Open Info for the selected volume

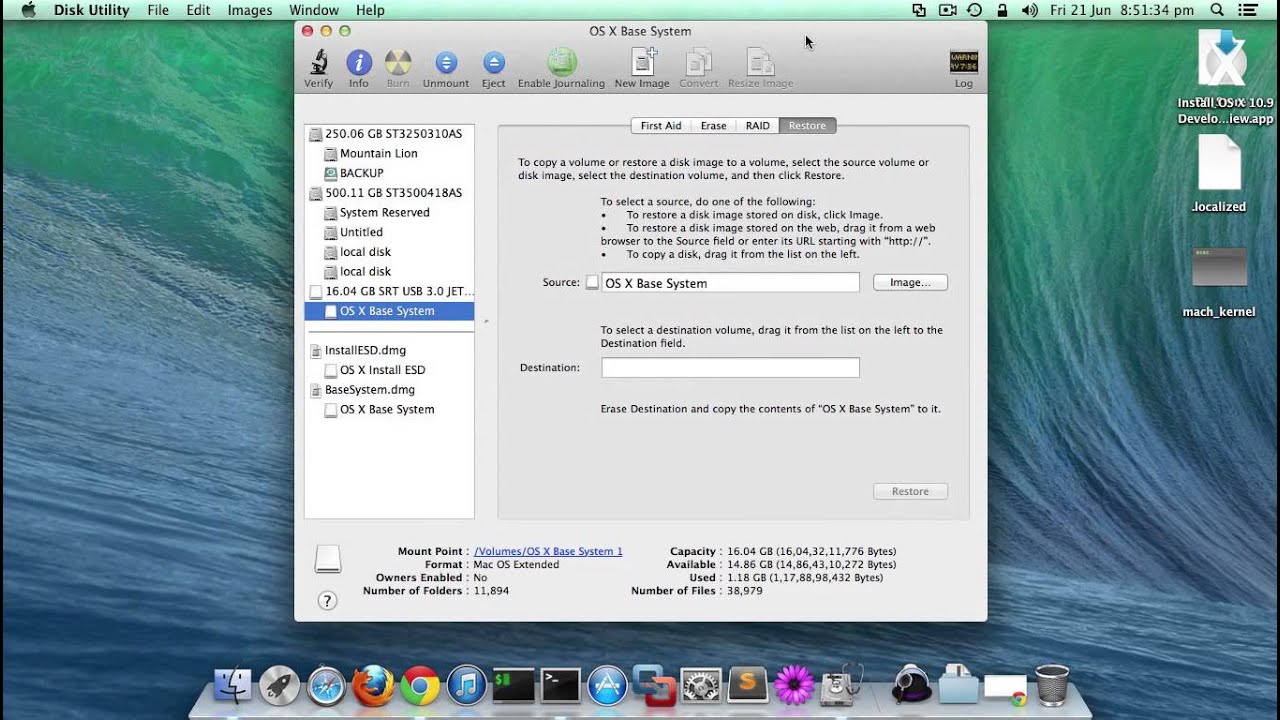click(x=359, y=63)
